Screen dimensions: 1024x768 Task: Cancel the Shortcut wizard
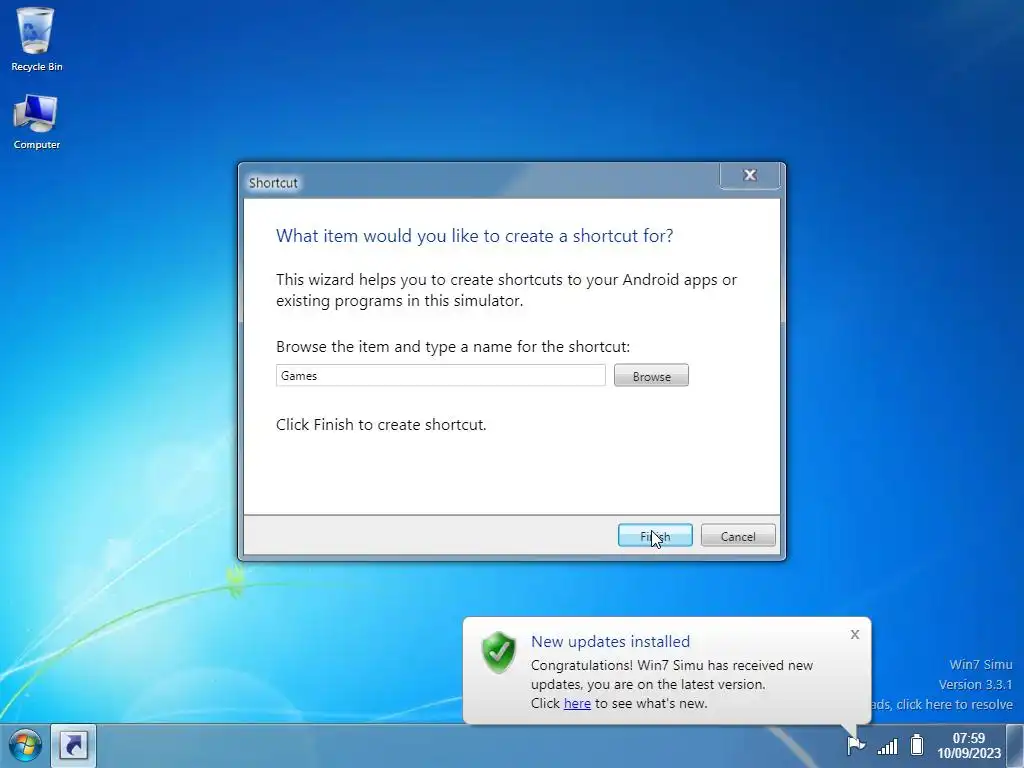[x=738, y=536]
